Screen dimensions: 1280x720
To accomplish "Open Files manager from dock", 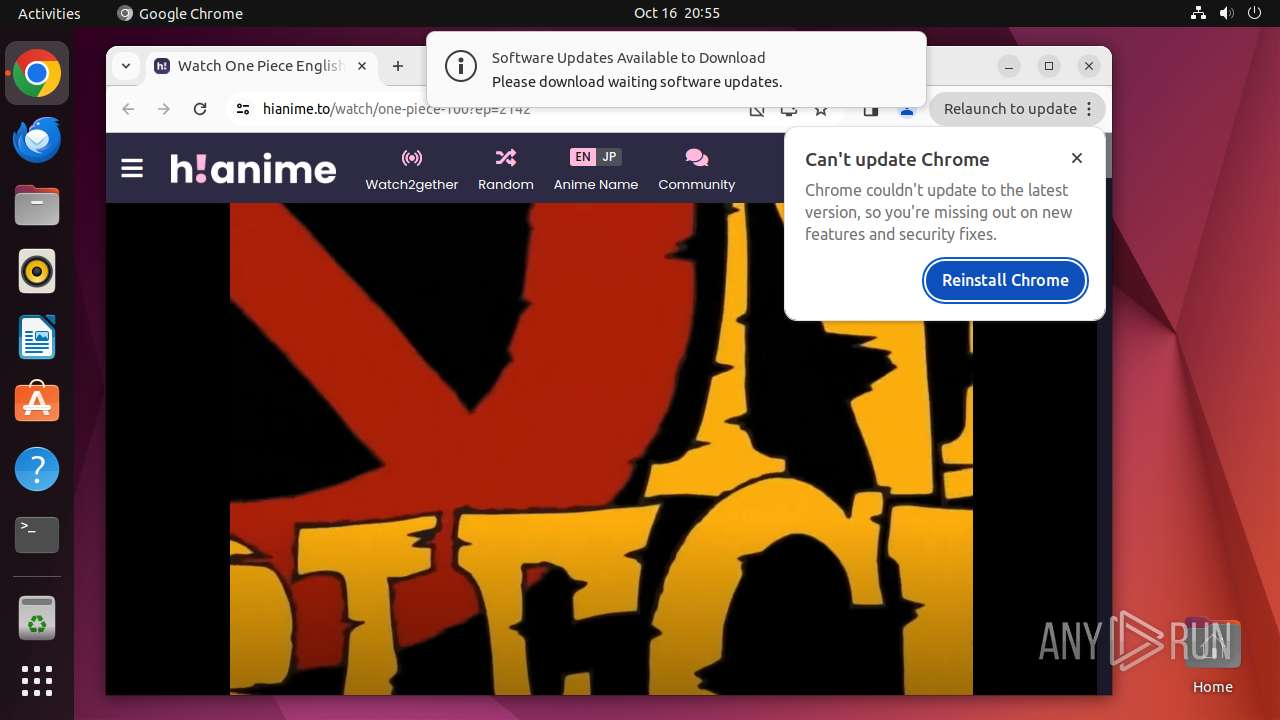I will click(37, 205).
